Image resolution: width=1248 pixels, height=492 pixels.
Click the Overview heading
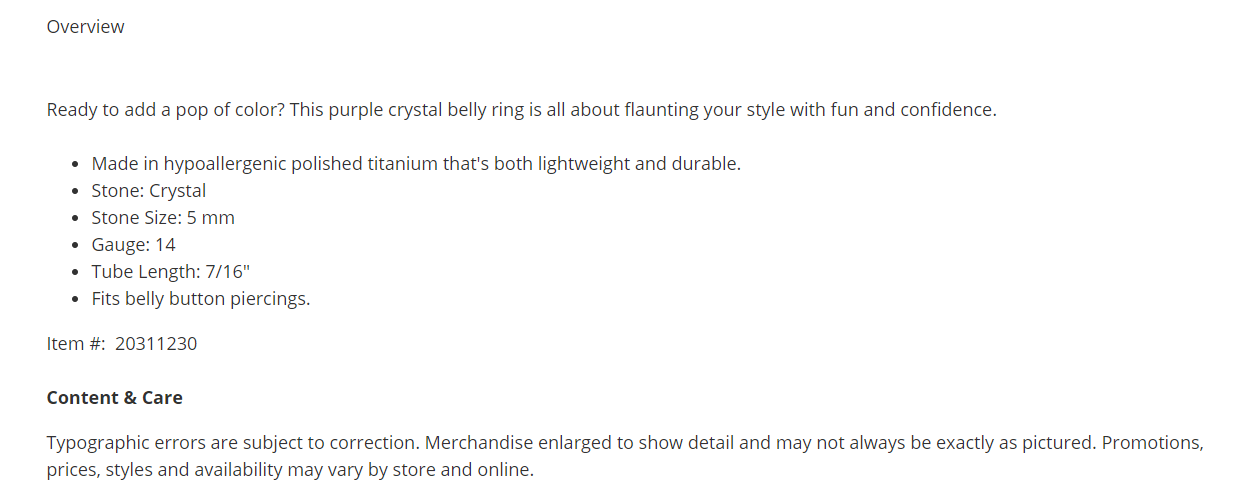85,27
